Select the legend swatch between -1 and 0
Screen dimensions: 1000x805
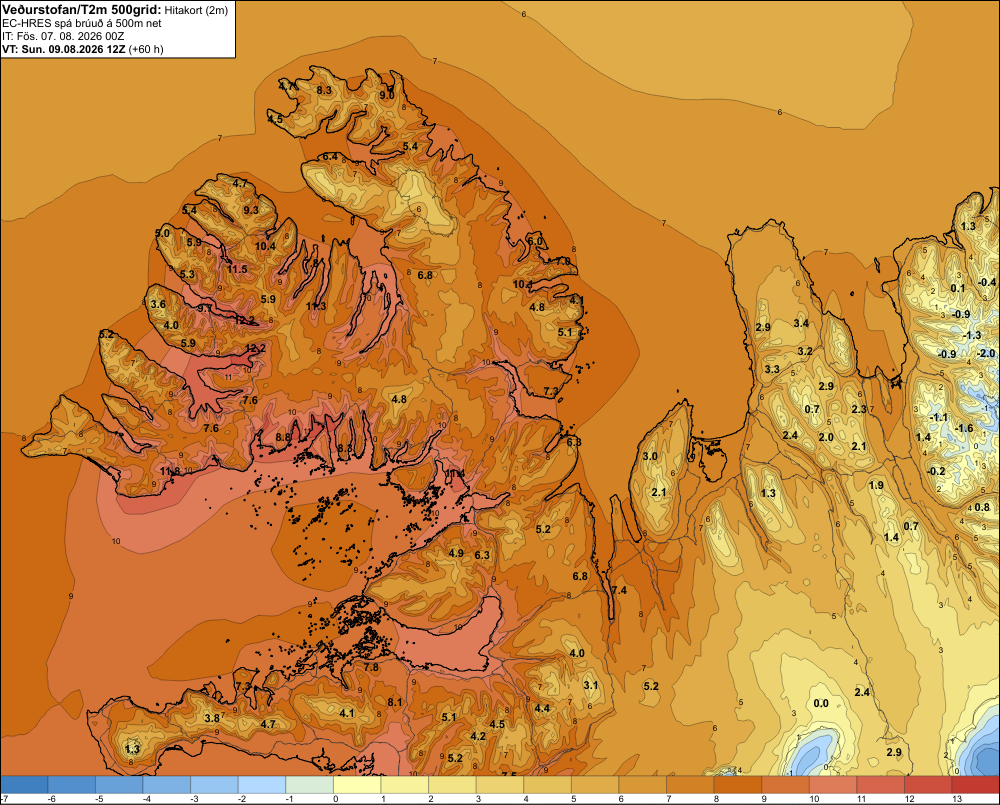tap(310, 785)
